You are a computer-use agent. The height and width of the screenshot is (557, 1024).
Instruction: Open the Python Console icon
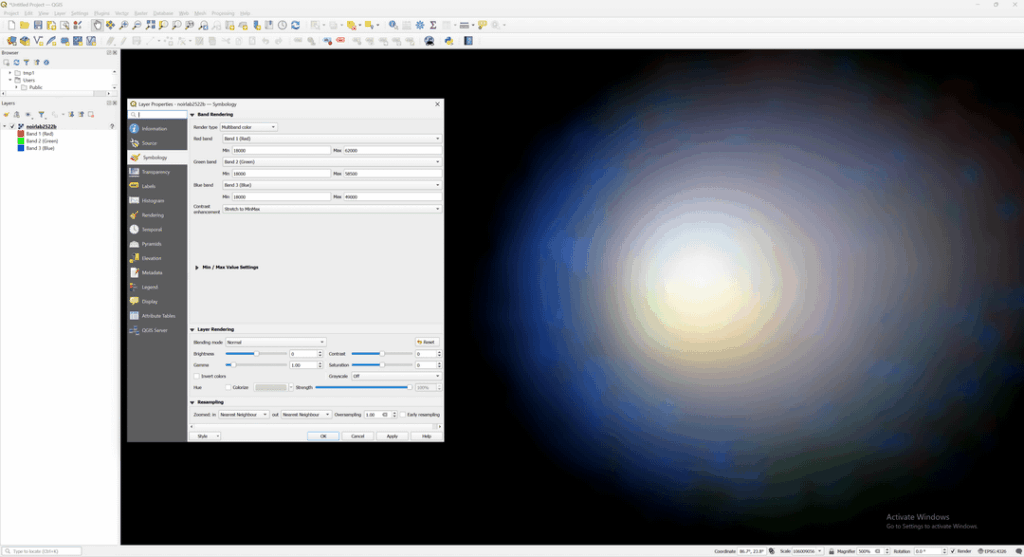coord(449,41)
